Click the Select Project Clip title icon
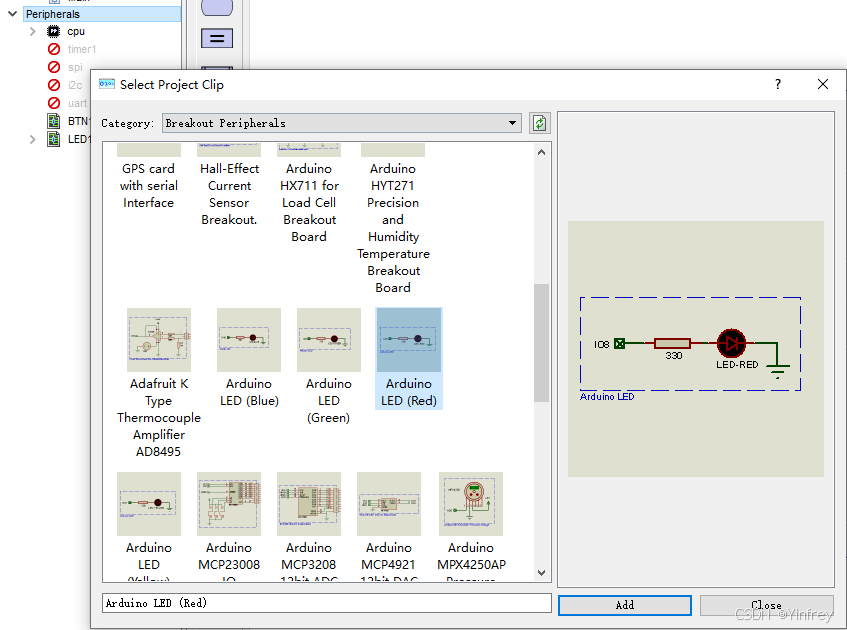This screenshot has height=630, width=847. (x=107, y=84)
